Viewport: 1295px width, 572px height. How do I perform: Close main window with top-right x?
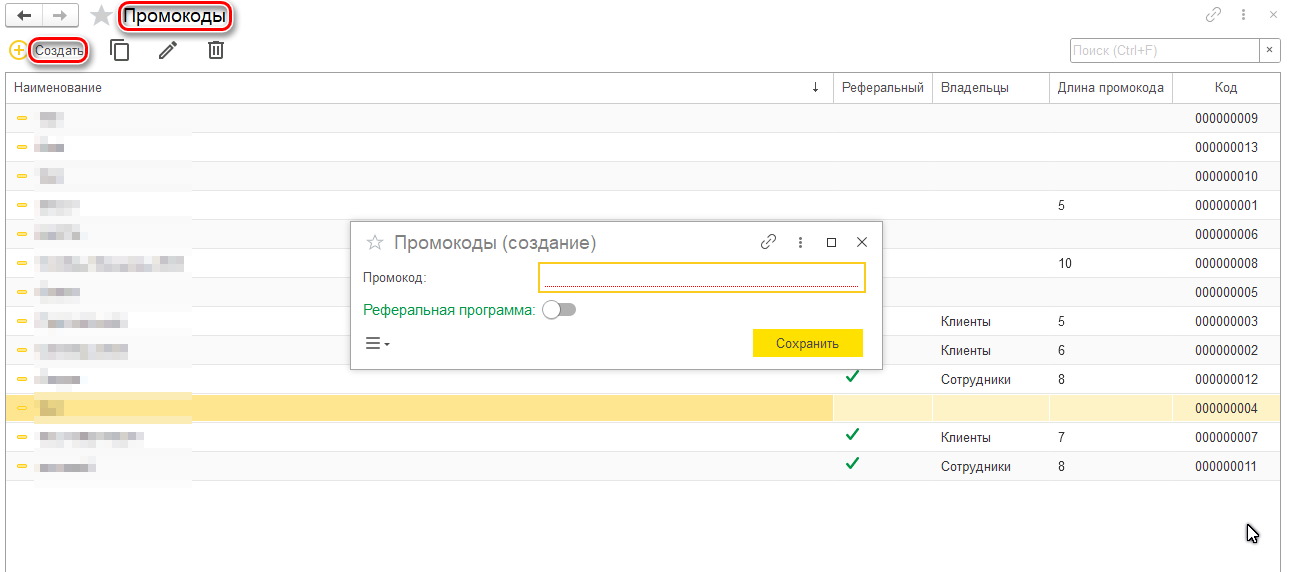[1273, 15]
